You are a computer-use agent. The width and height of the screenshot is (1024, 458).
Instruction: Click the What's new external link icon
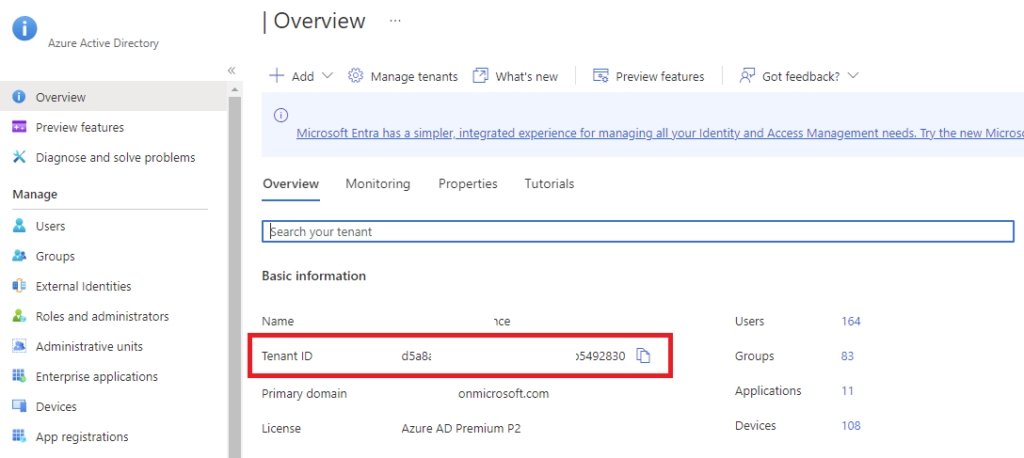(x=480, y=76)
